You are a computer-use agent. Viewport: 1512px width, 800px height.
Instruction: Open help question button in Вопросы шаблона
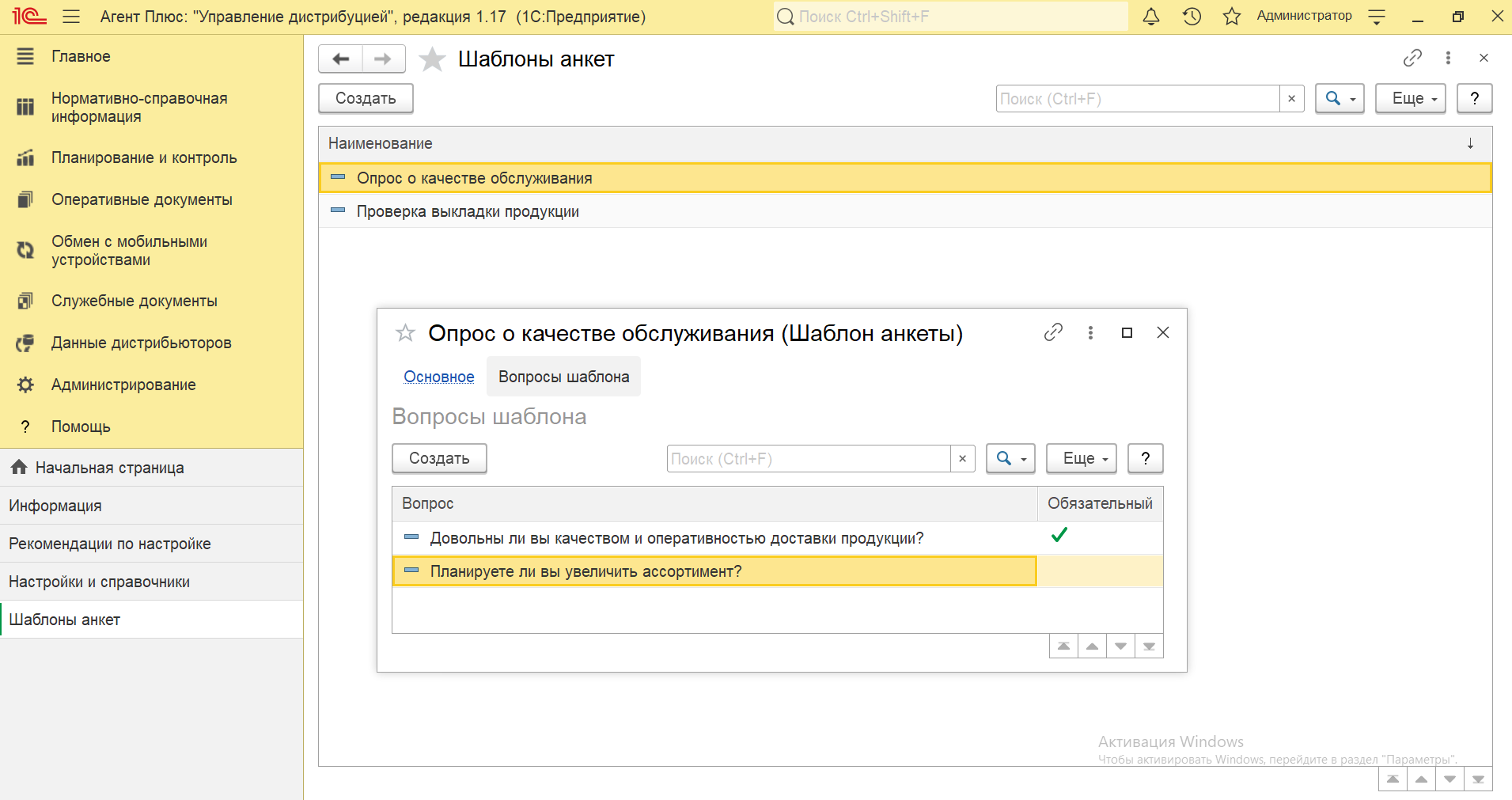pos(1146,458)
